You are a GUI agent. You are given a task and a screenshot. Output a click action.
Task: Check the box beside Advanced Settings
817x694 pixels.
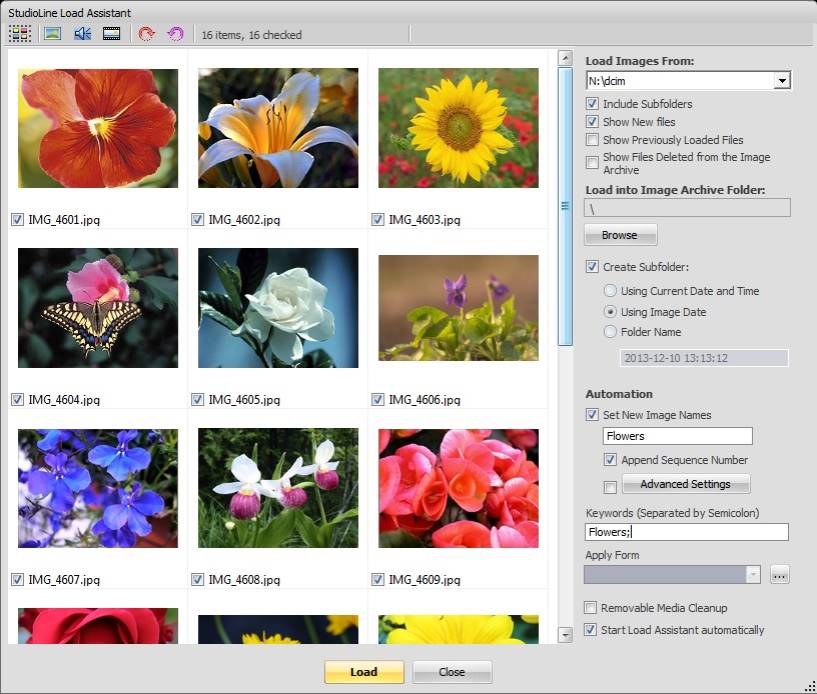tap(610, 487)
